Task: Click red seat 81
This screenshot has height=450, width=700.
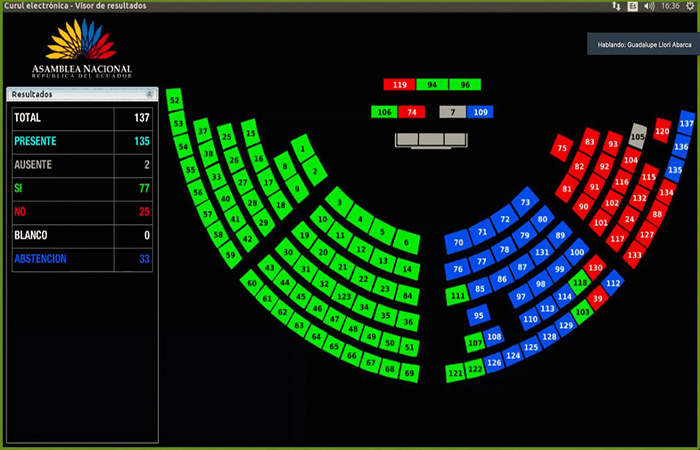Action: coord(567,188)
